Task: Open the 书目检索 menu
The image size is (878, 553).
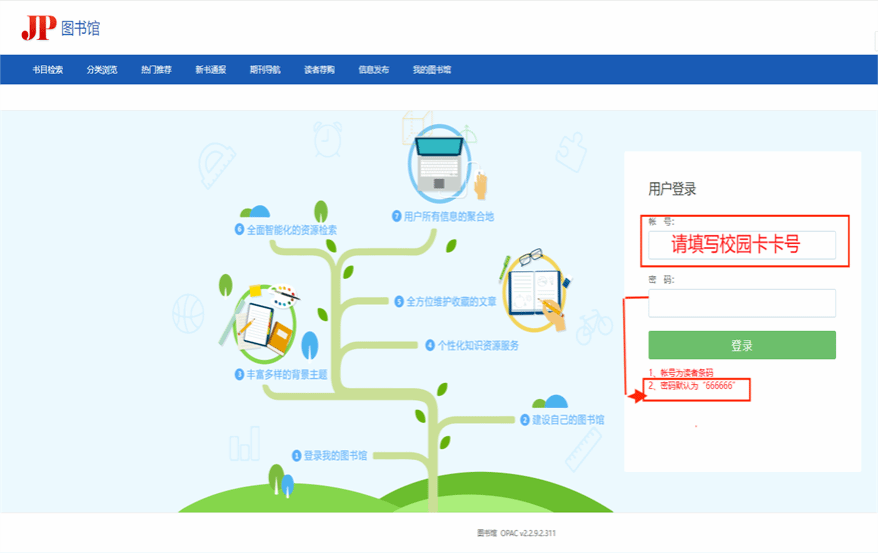Action: (47, 70)
